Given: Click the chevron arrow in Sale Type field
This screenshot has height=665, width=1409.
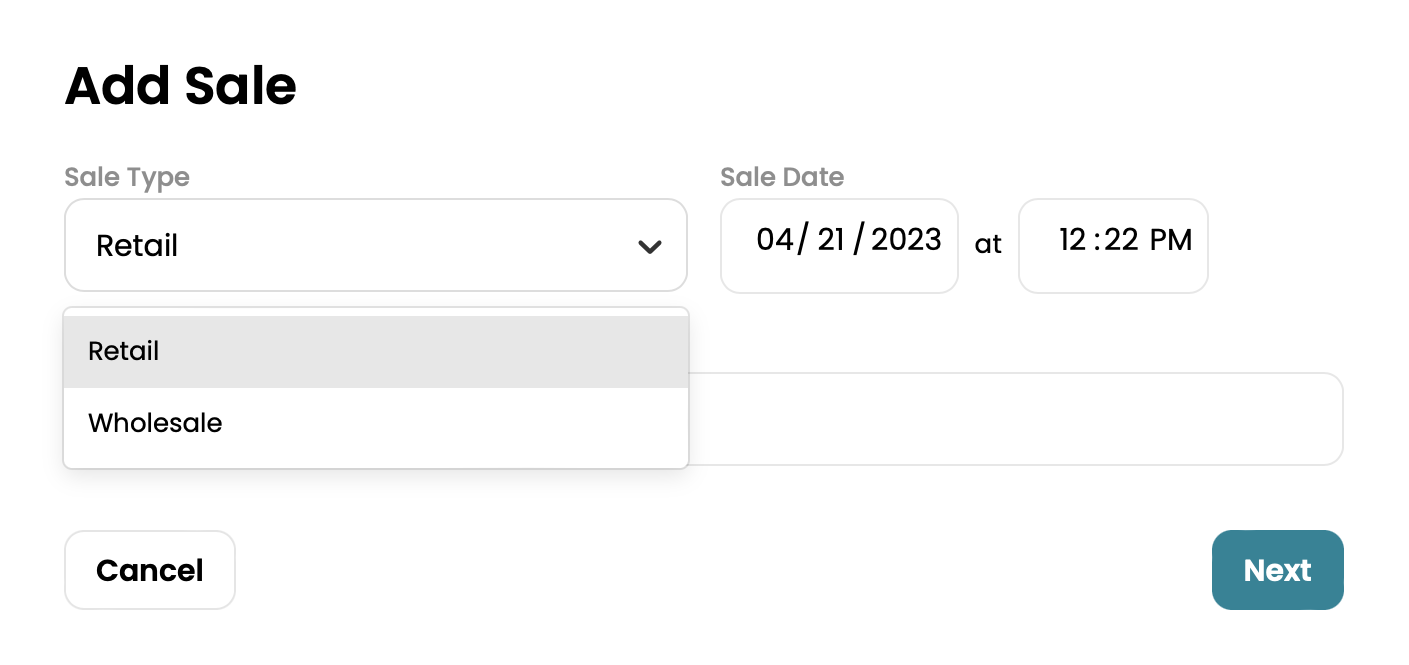Looking at the screenshot, I should click(x=650, y=246).
